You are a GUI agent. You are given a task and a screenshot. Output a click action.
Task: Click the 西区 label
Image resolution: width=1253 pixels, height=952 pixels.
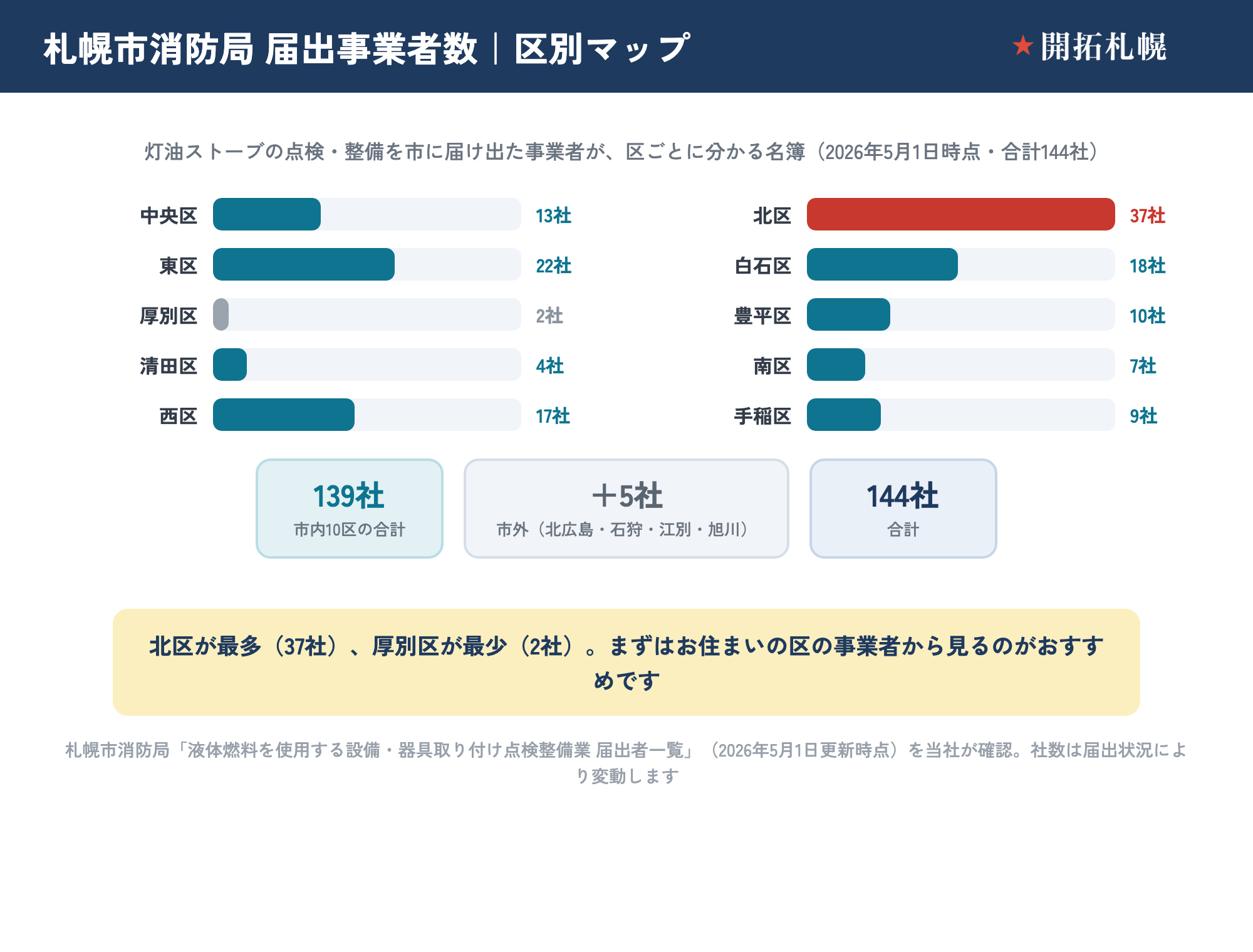tap(179, 416)
